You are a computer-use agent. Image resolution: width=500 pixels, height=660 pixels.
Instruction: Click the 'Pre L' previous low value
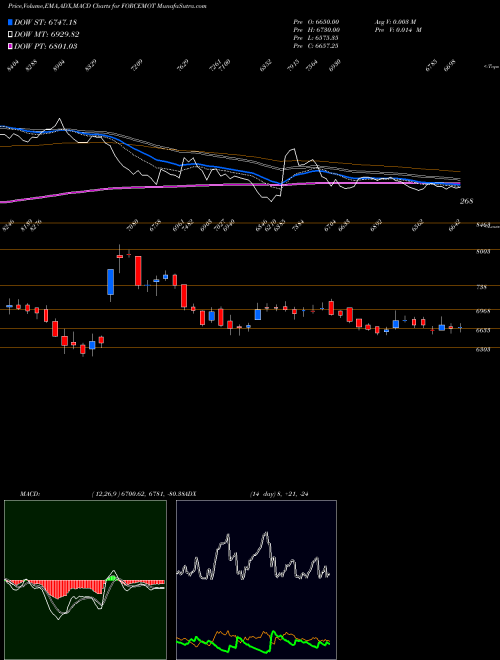tap(316, 38)
